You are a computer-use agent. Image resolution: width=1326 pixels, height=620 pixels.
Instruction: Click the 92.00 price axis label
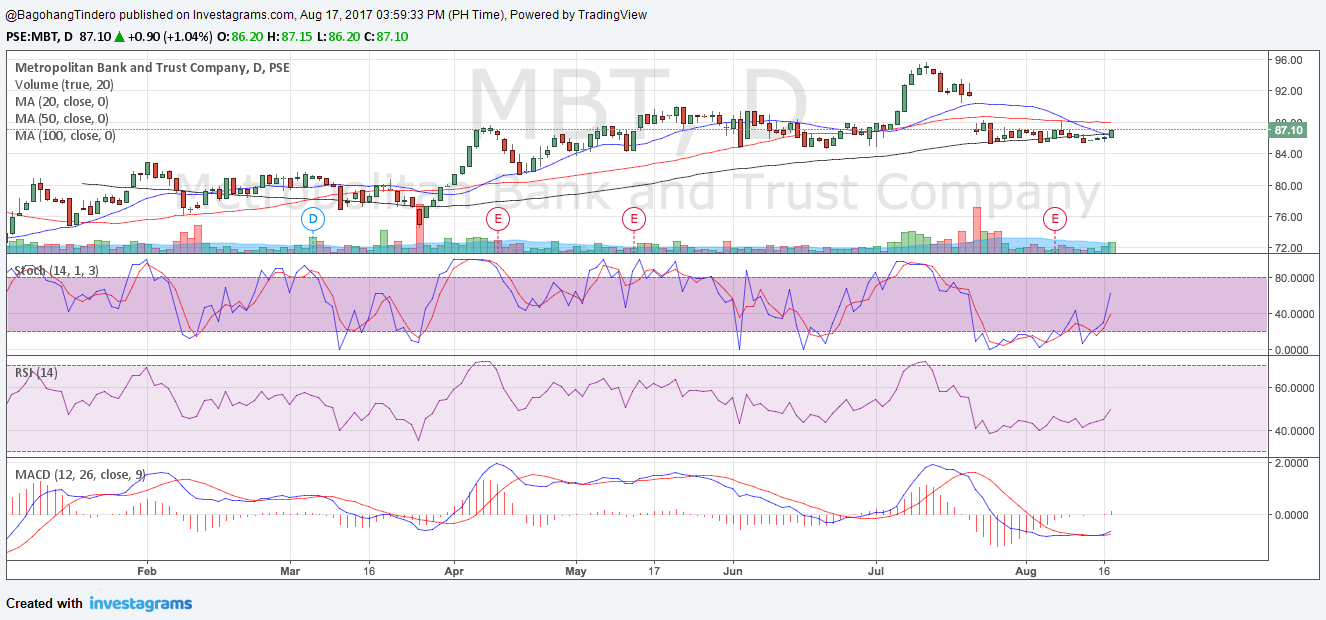(x=1287, y=91)
